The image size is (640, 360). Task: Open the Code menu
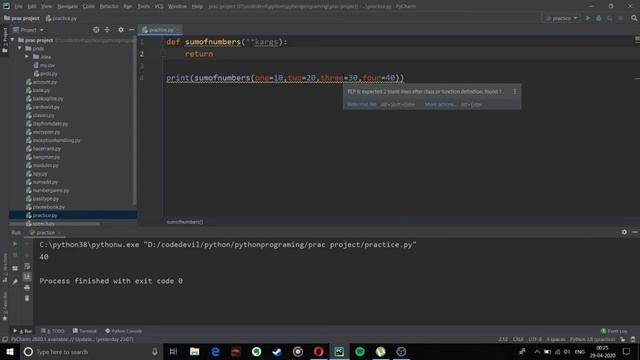click(x=89, y=6)
